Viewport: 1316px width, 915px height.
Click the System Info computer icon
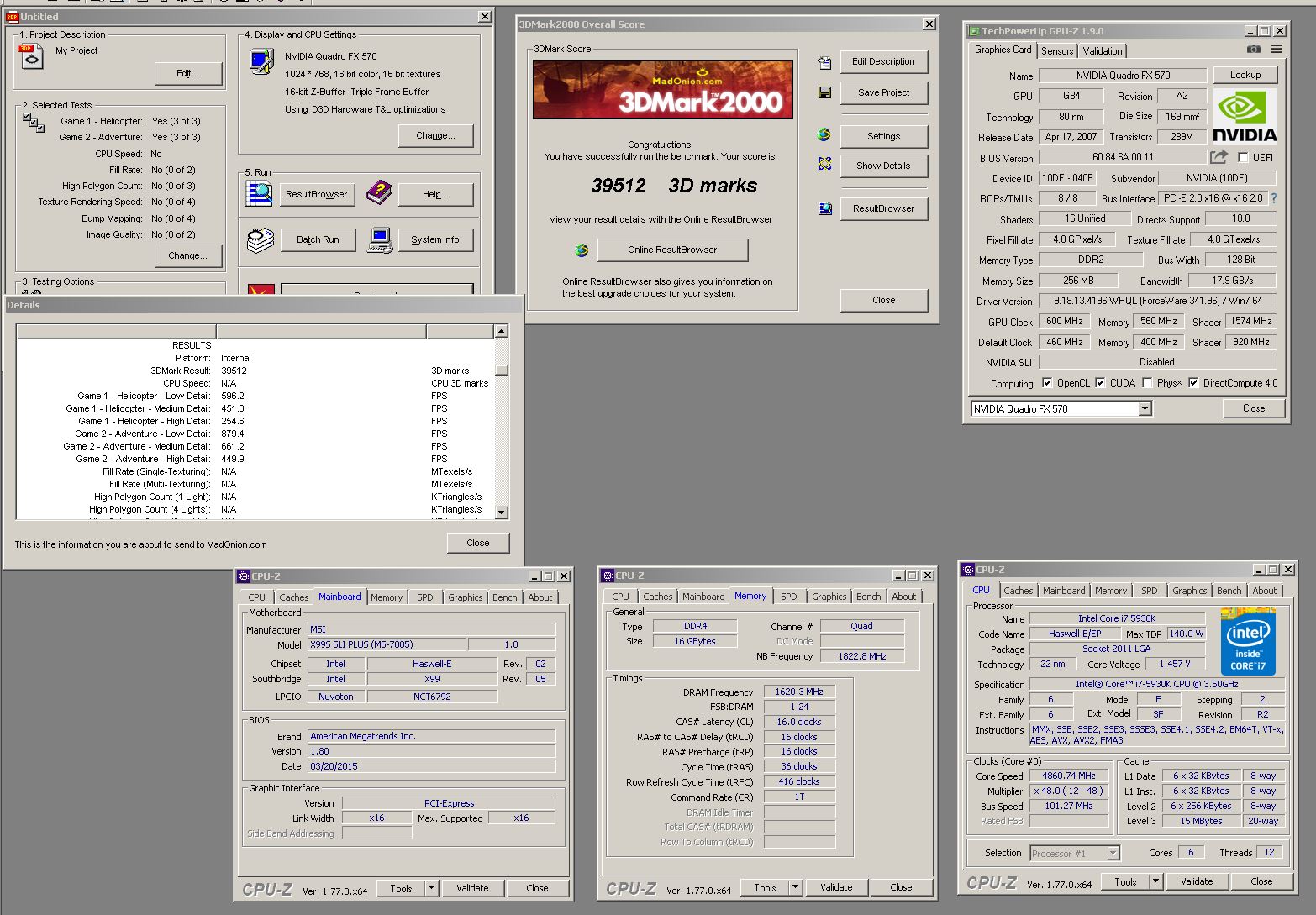(380, 240)
